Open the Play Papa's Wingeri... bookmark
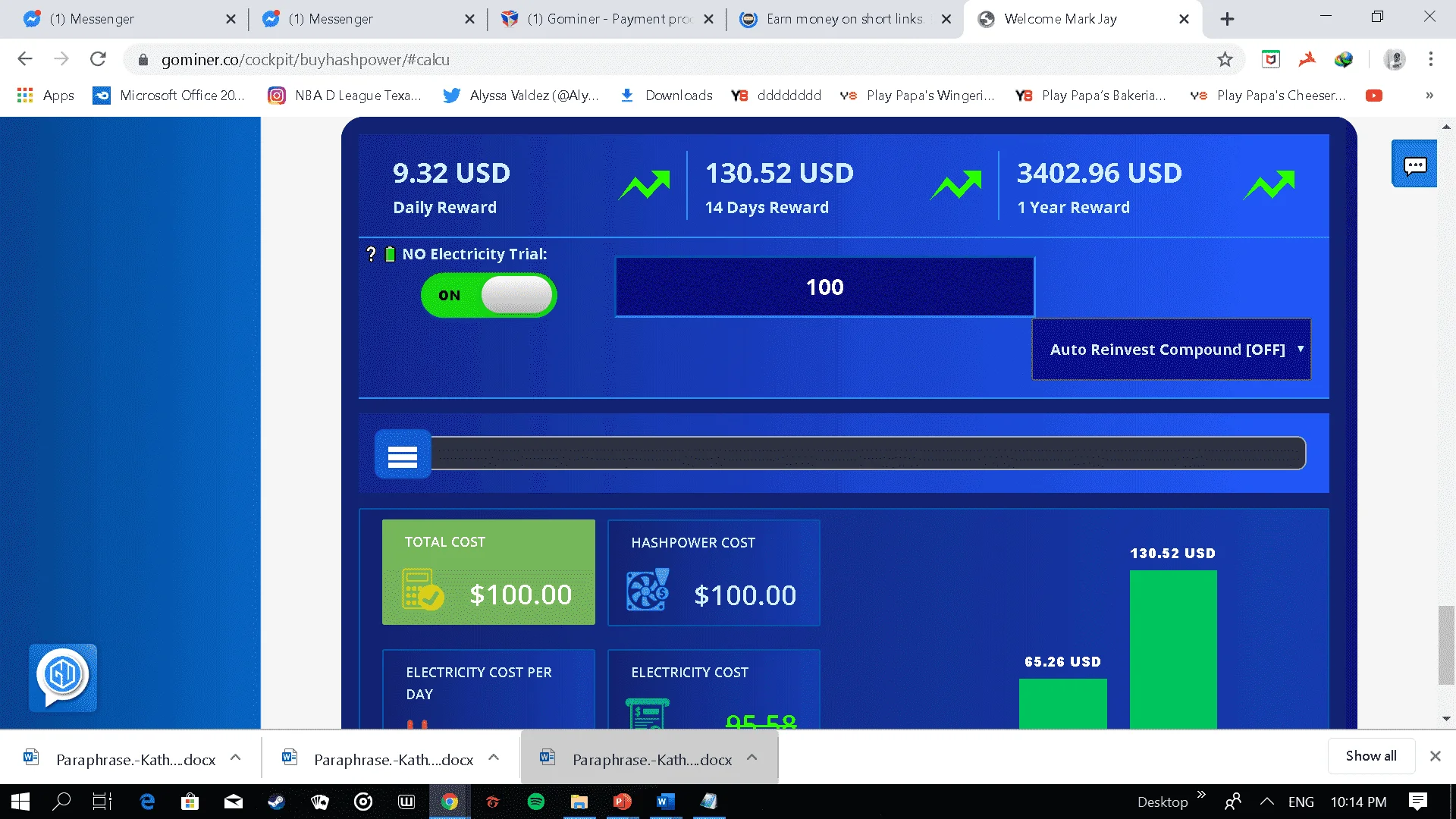This screenshot has width=1456, height=819. [917, 96]
